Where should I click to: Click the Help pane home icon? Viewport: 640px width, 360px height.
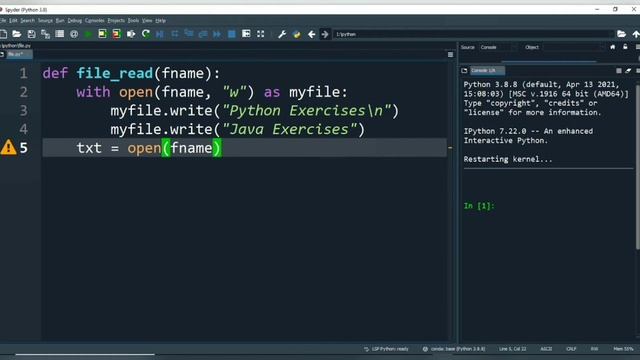click(613, 47)
